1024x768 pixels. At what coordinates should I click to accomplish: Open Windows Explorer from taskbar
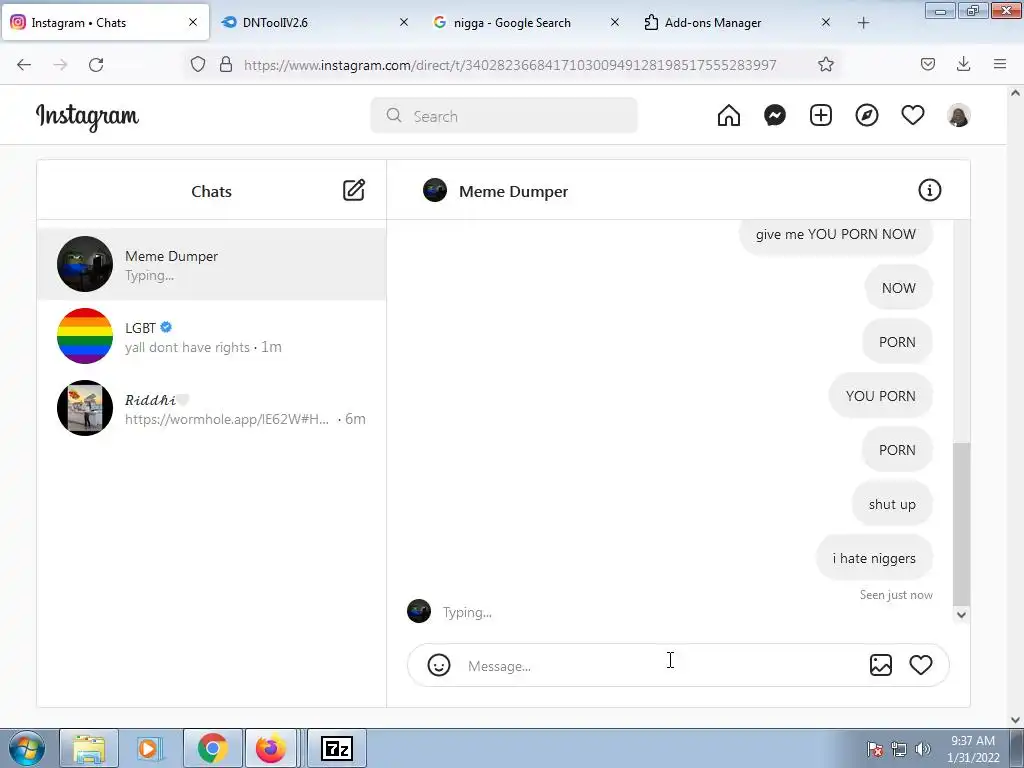point(89,748)
